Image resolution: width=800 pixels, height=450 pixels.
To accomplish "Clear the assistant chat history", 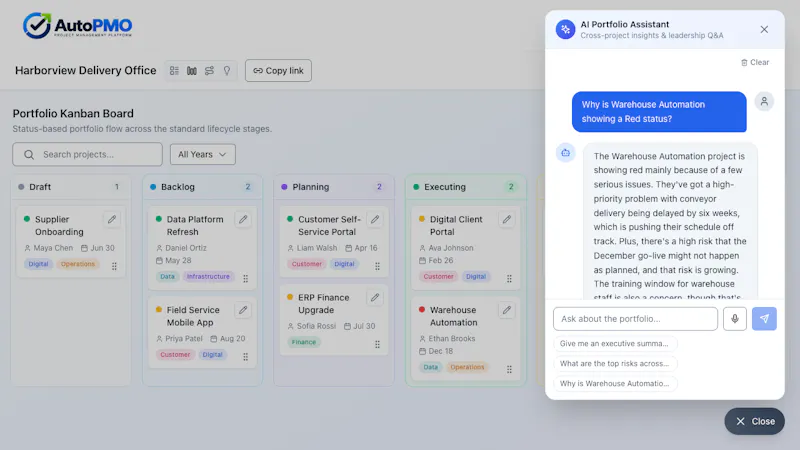I will coord(755,62).
